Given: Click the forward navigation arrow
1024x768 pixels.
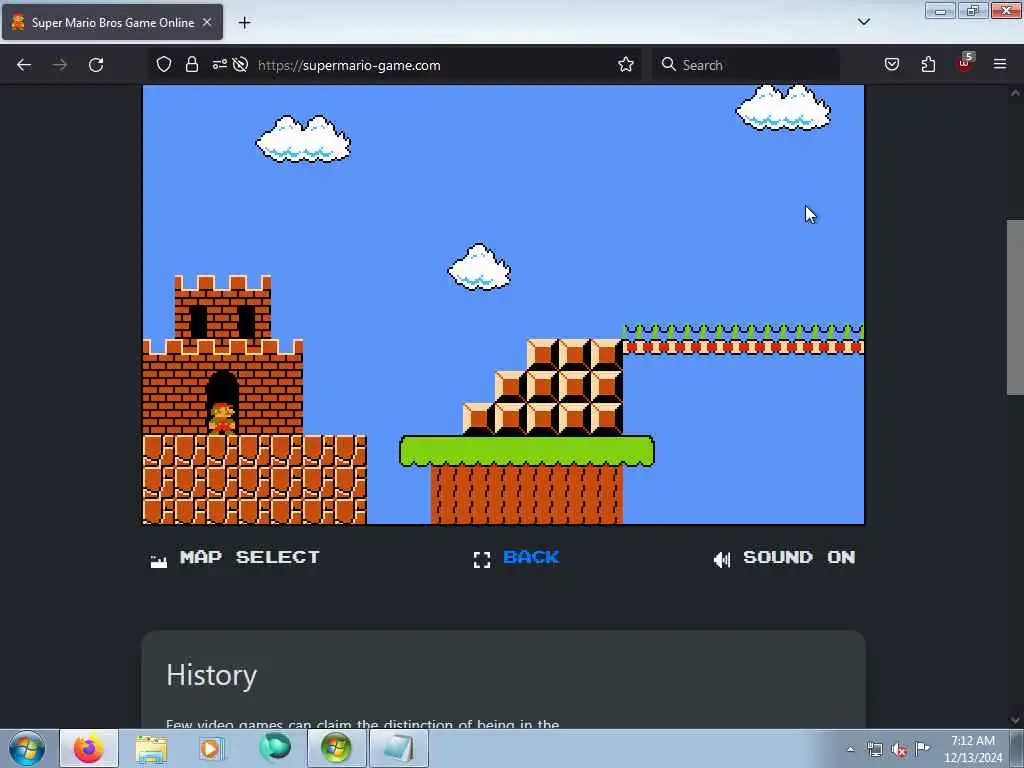Looking at the screenshot, I should click(x=60, y=65).
